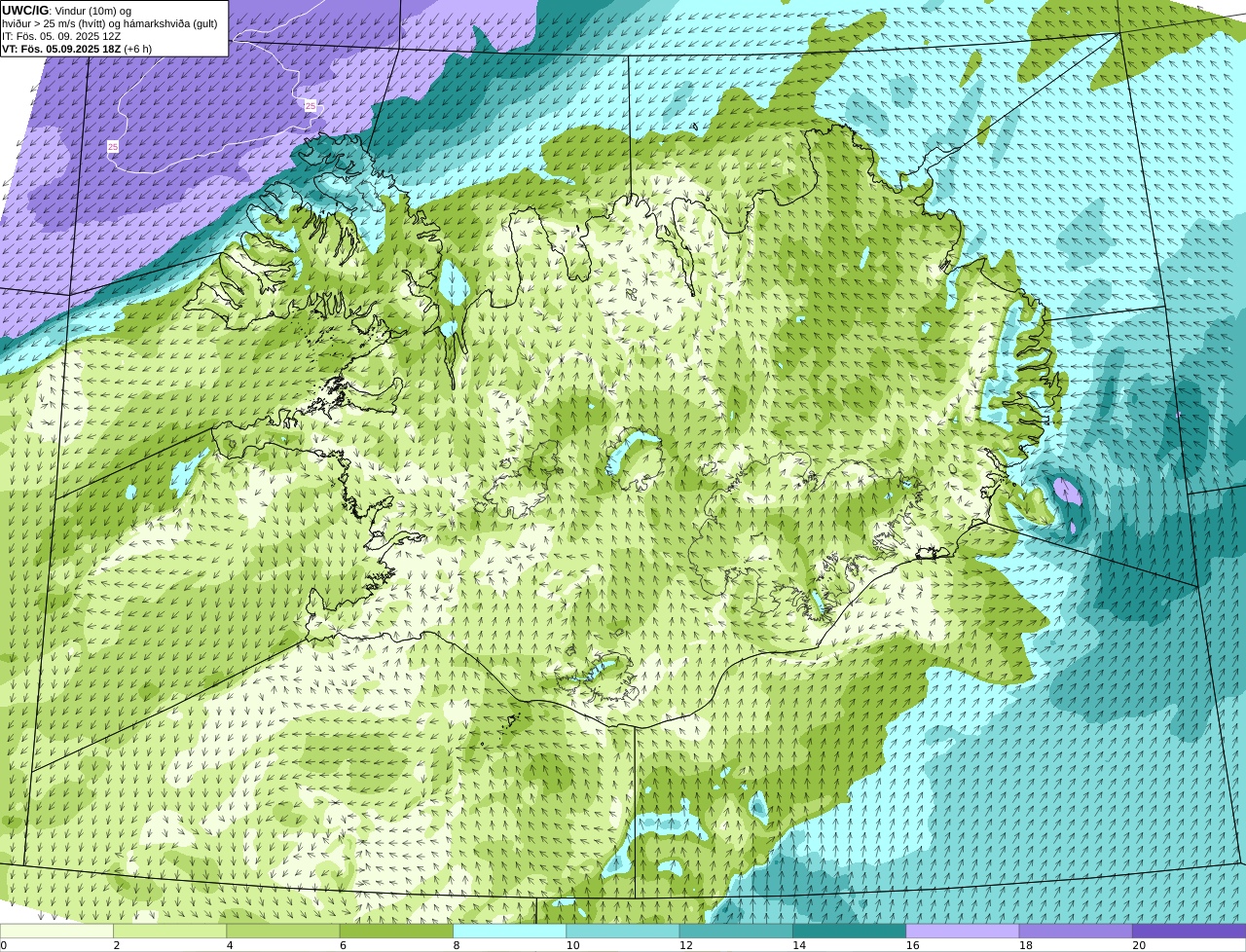
Task: Choose the dark teal 14–16 m/s legend swatch
Action: point(849,931)
